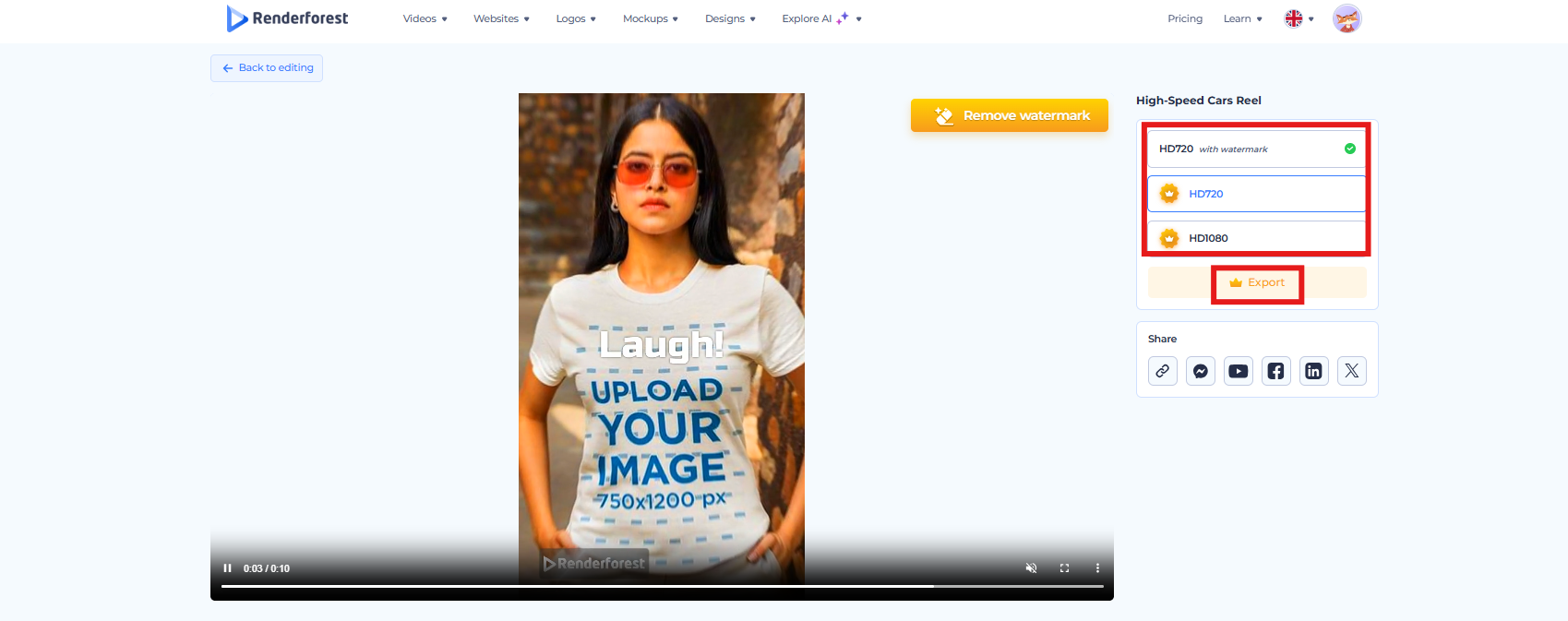Unmute the video sound
The image size is (1568, 621).
pos(1032,568)
